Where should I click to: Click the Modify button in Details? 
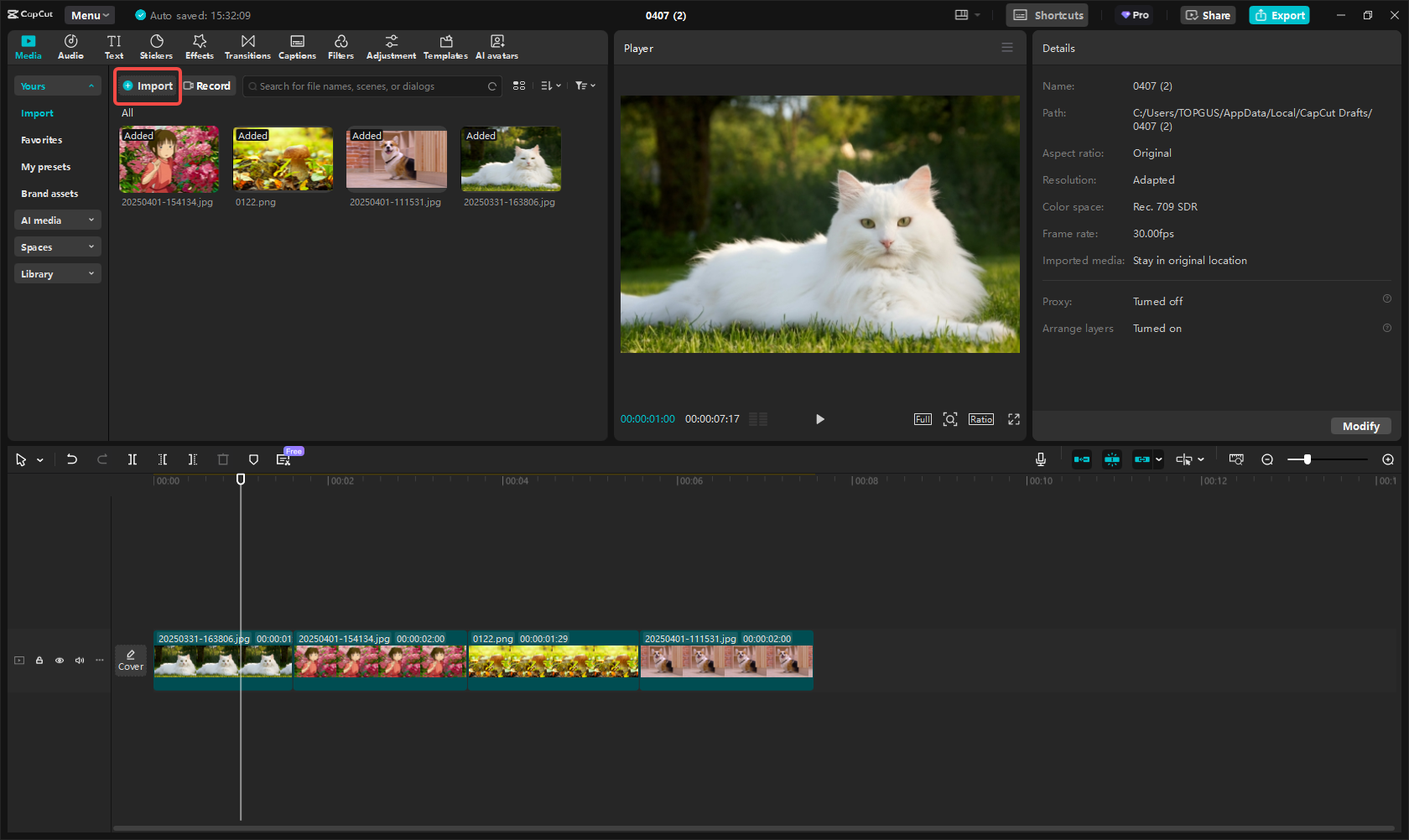click(1360, 426)
